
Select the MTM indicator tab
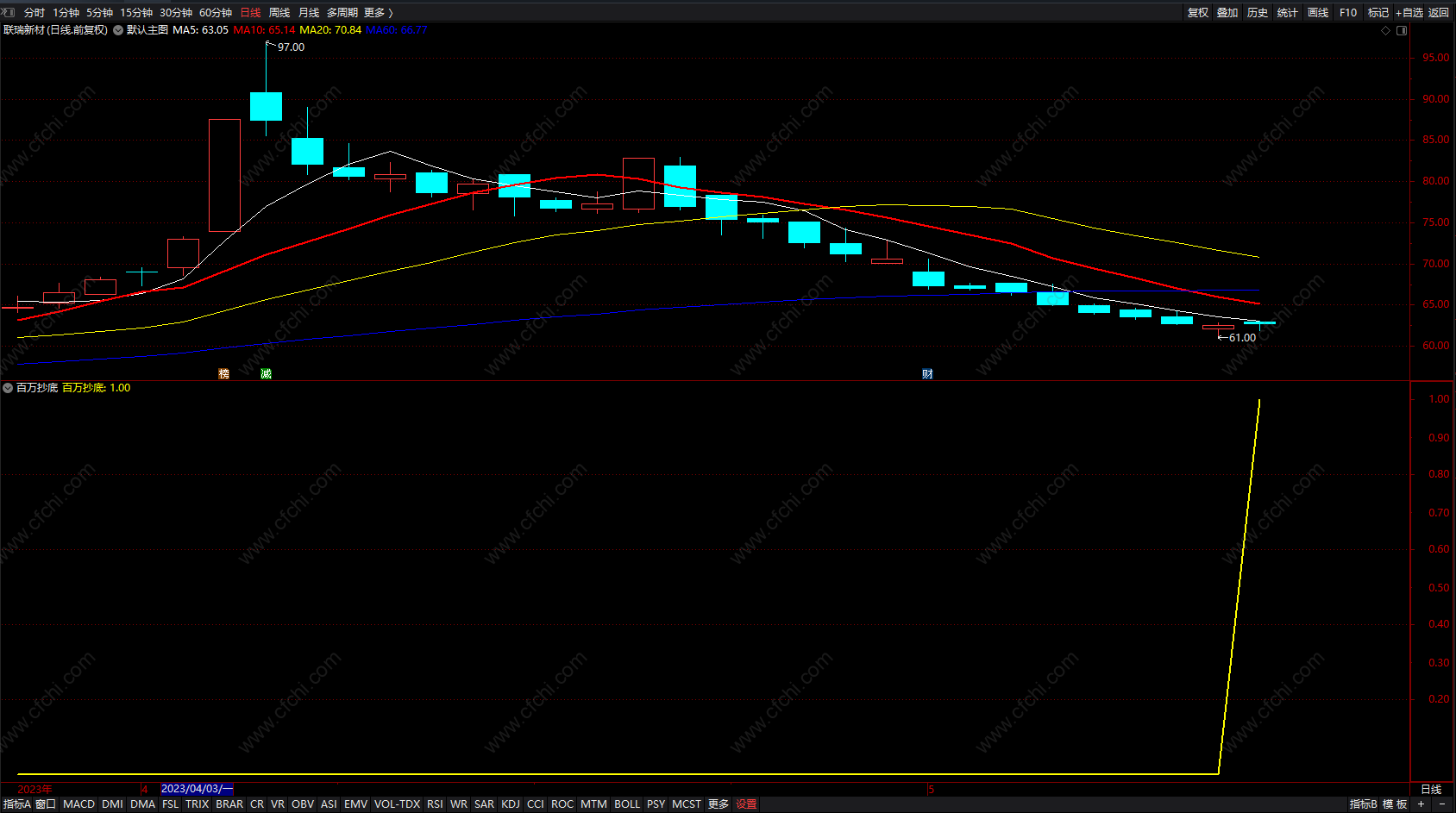(593, 804)
